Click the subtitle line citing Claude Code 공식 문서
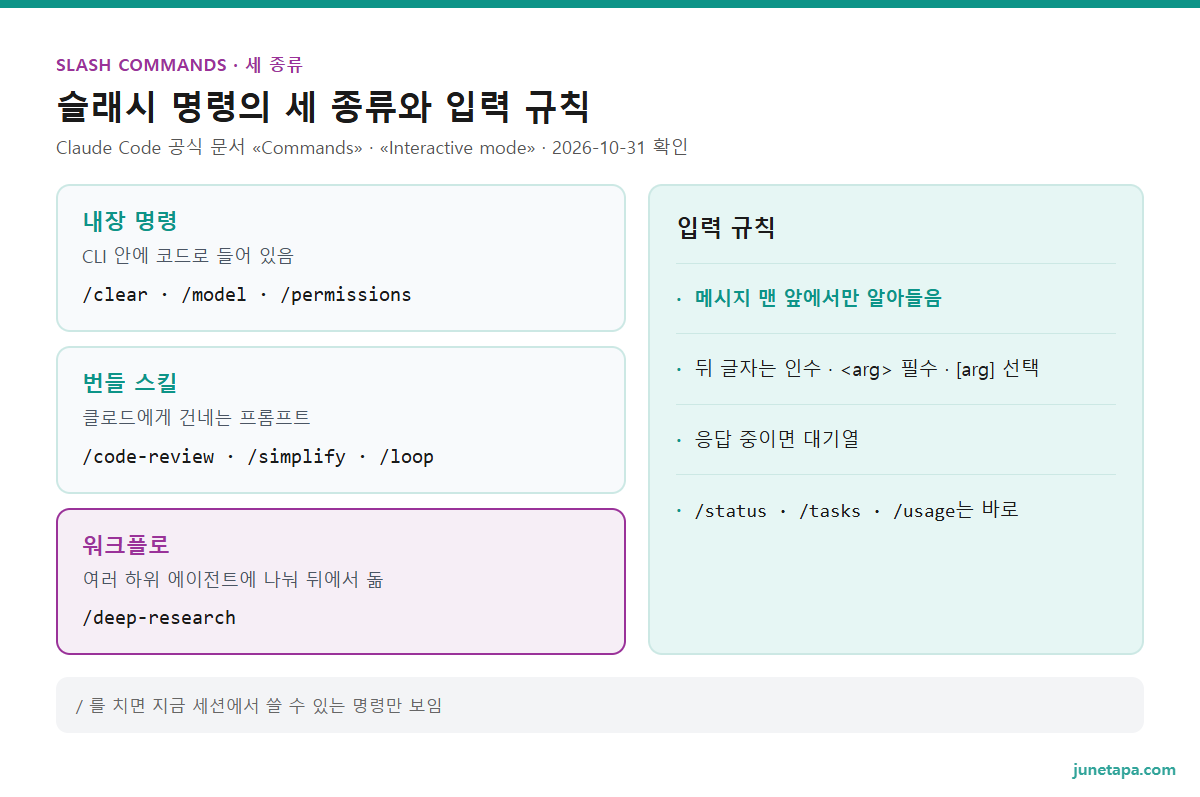 pyautogui.click(x=372, y=148)
